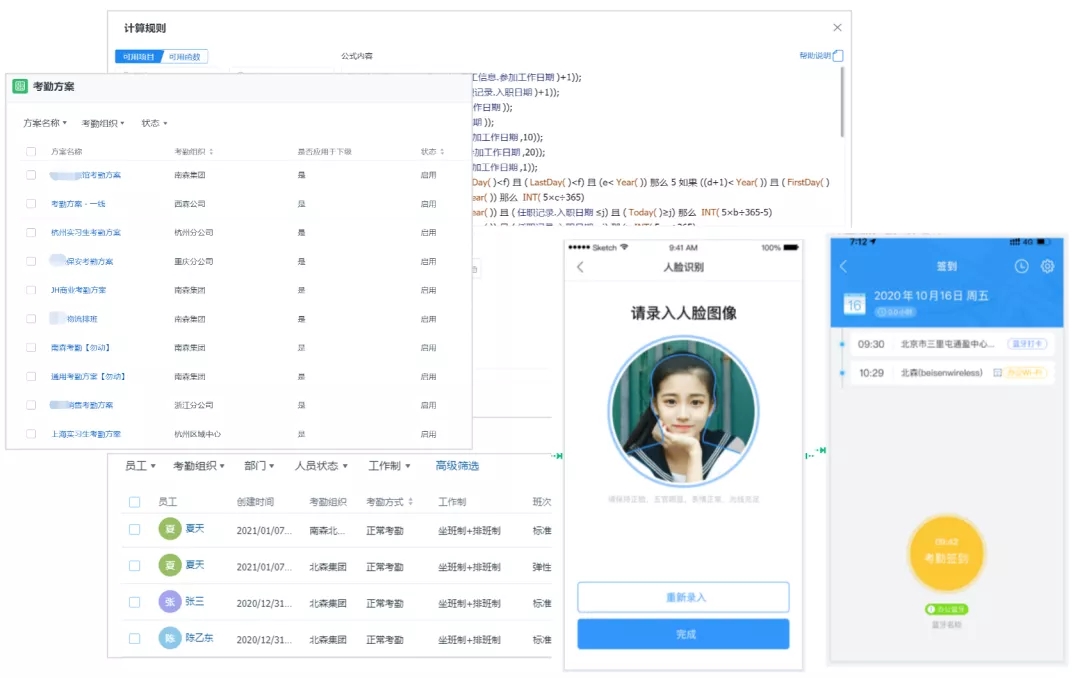1080x678 pixels.
Task: Tap the 重新录入 button
Action: pyautogui.click(x=683, y=597)
